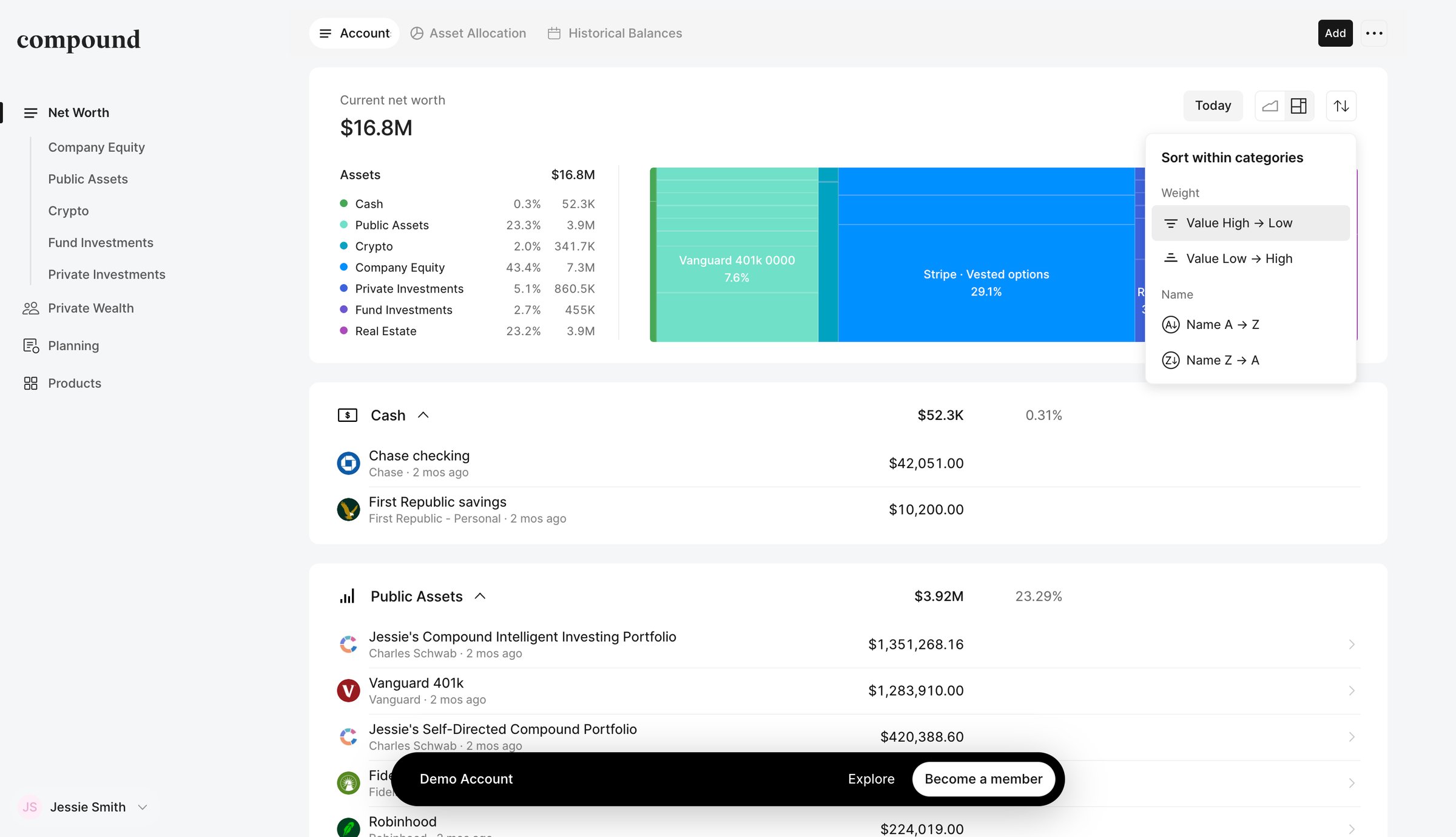Click the sort arrows icon button
Viewport: 1456px width, 837px height.
pos(1341,106)
